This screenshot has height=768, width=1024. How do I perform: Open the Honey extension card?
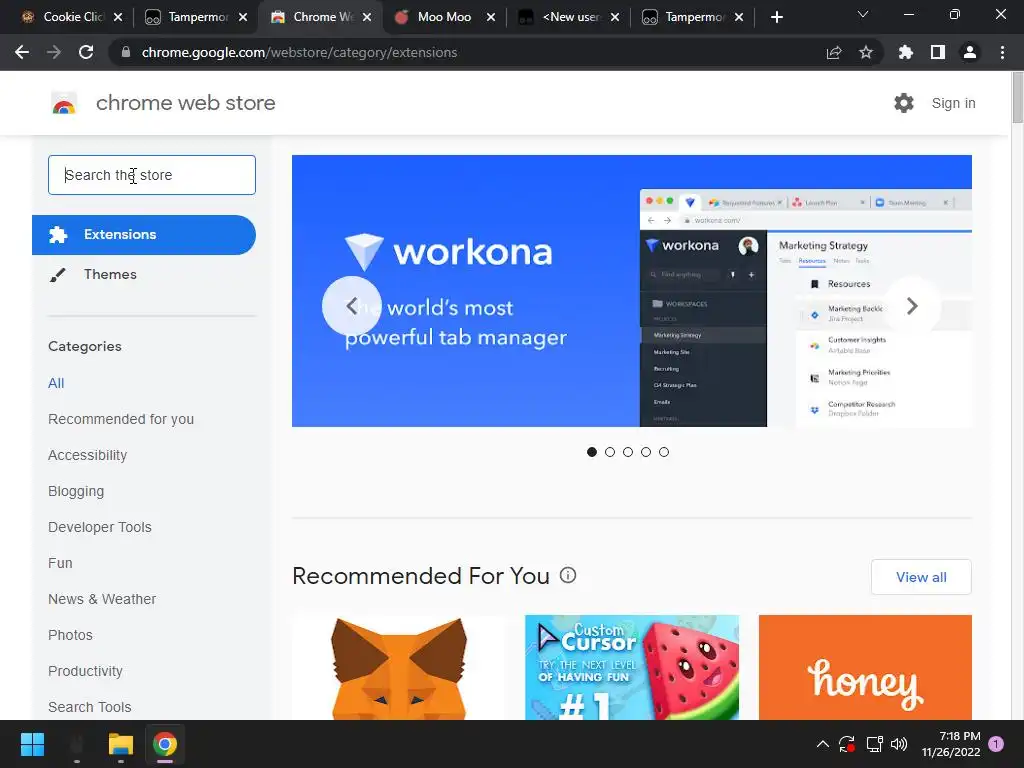865,667
